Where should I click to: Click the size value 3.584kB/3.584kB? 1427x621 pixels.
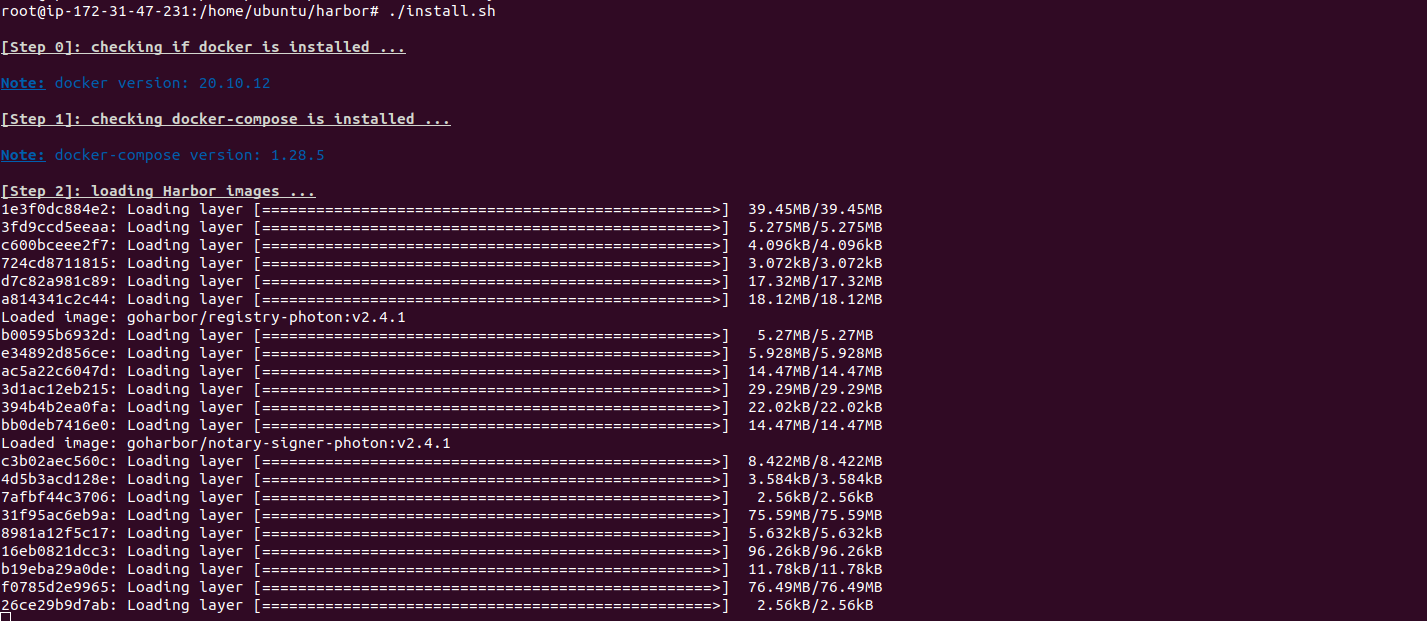coord(815,479)
